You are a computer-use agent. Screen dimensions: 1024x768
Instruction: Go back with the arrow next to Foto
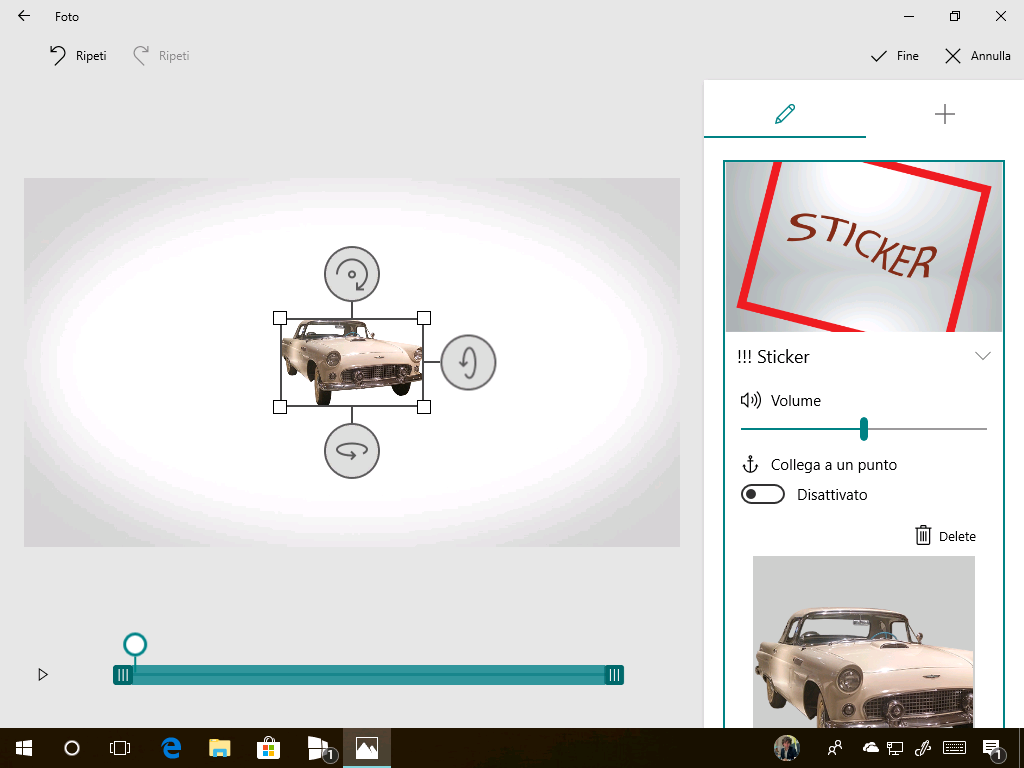point(24,16)
